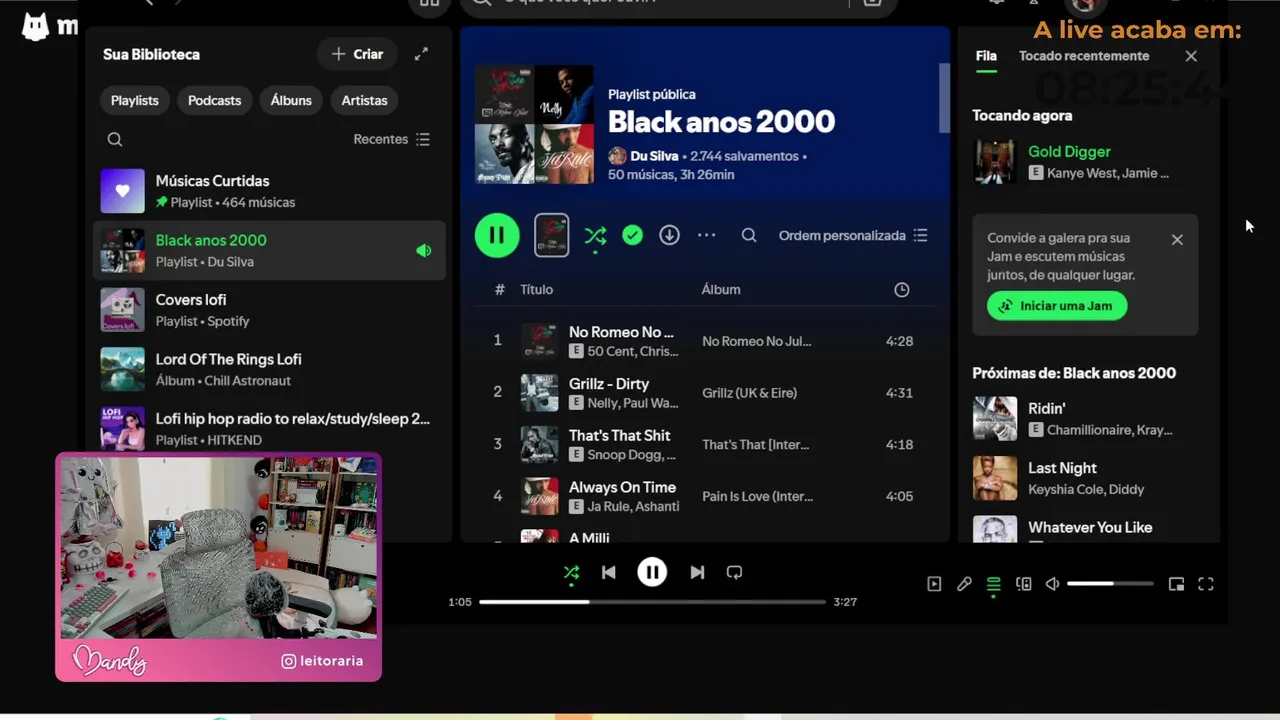Screen dimensions: 1280x720
Task: Filter library by Álbuns chip
Action: [291, 100]
